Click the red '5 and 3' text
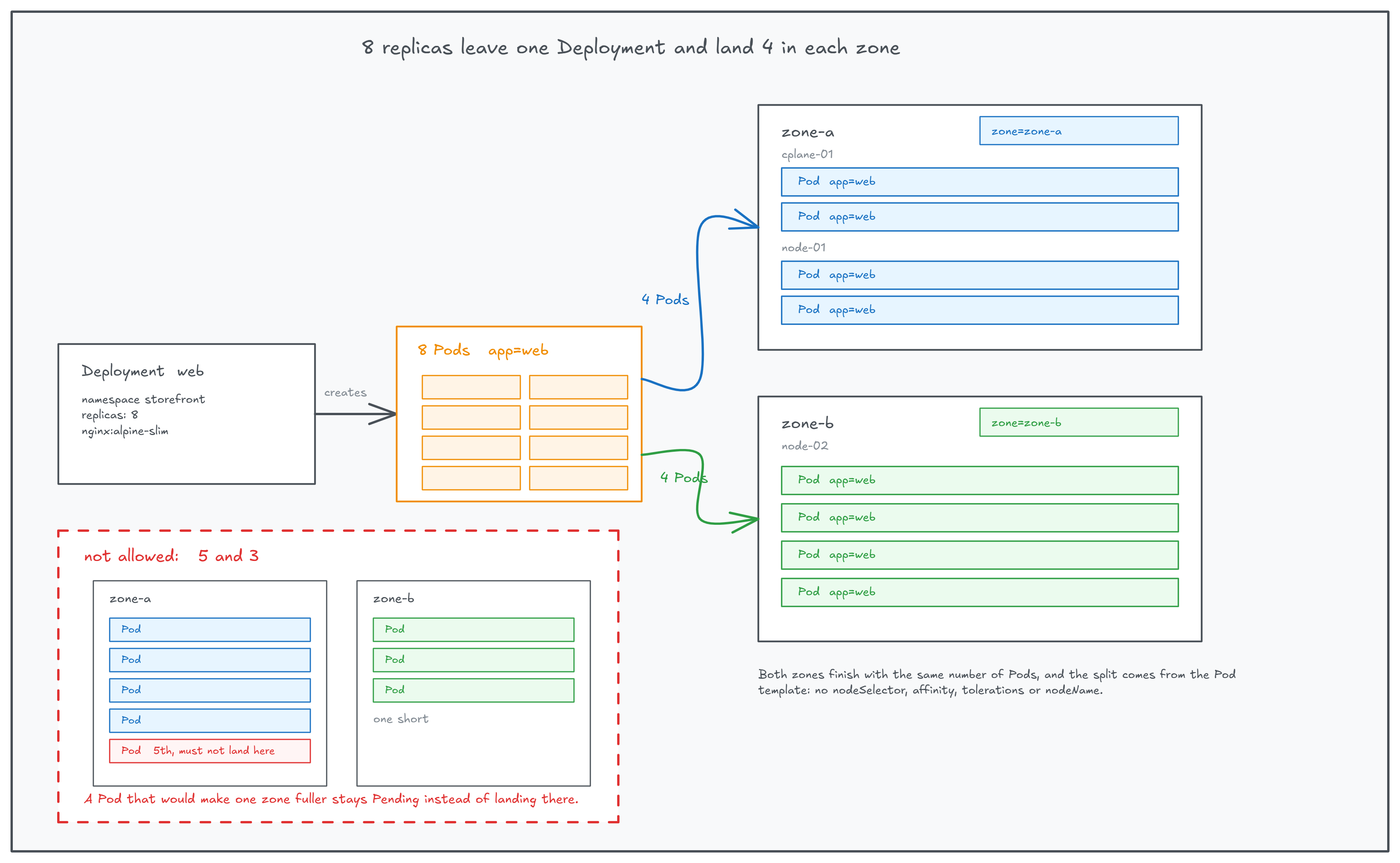 [228, 556]
